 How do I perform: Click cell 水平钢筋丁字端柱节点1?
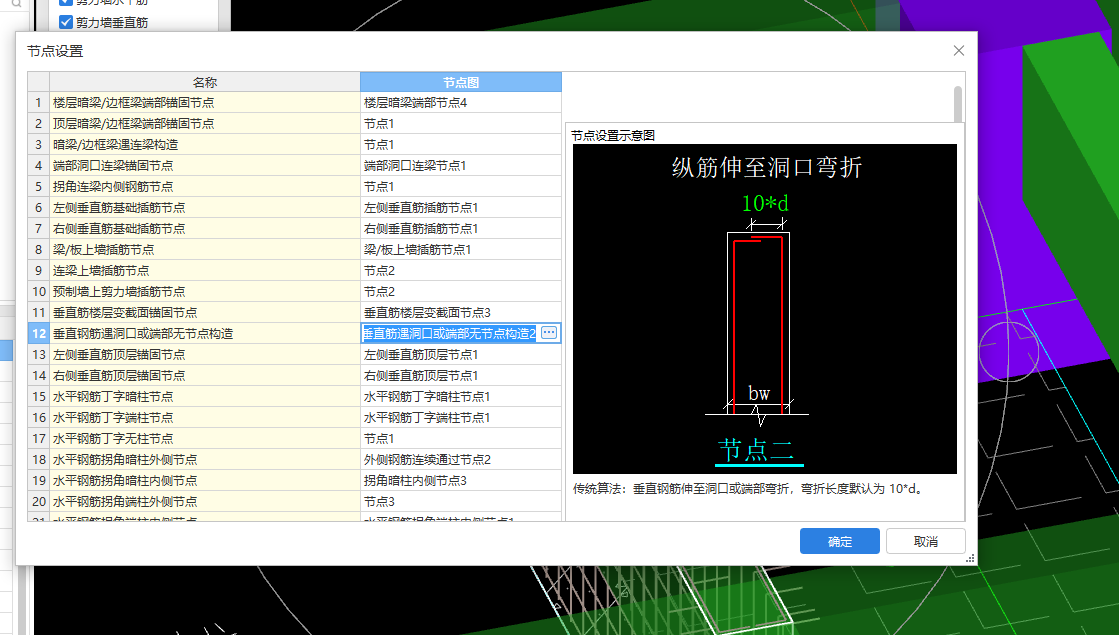pyautogui.click(x=461, y=417)
